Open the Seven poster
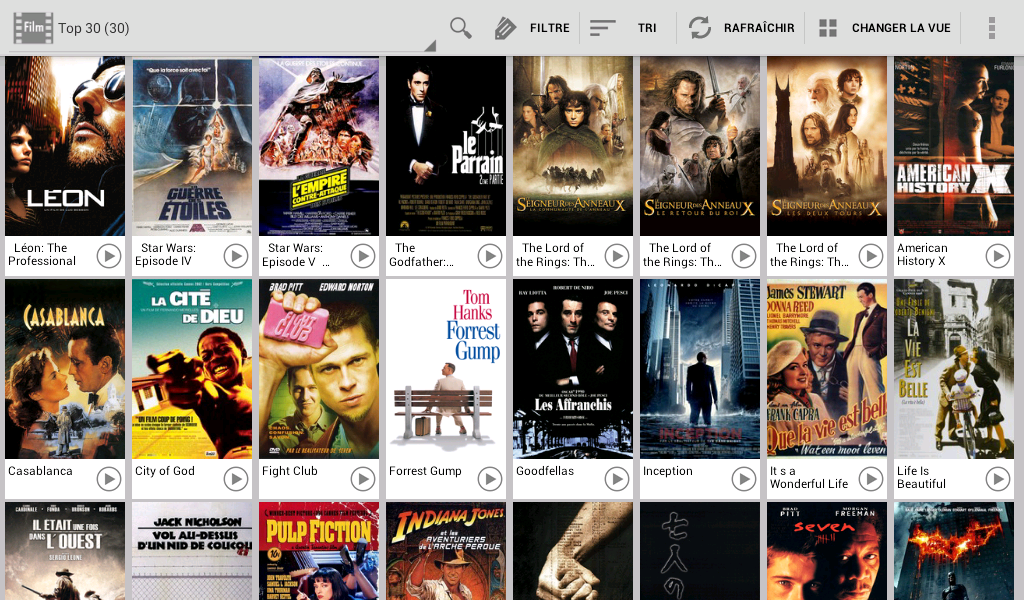 click(827, 551)
